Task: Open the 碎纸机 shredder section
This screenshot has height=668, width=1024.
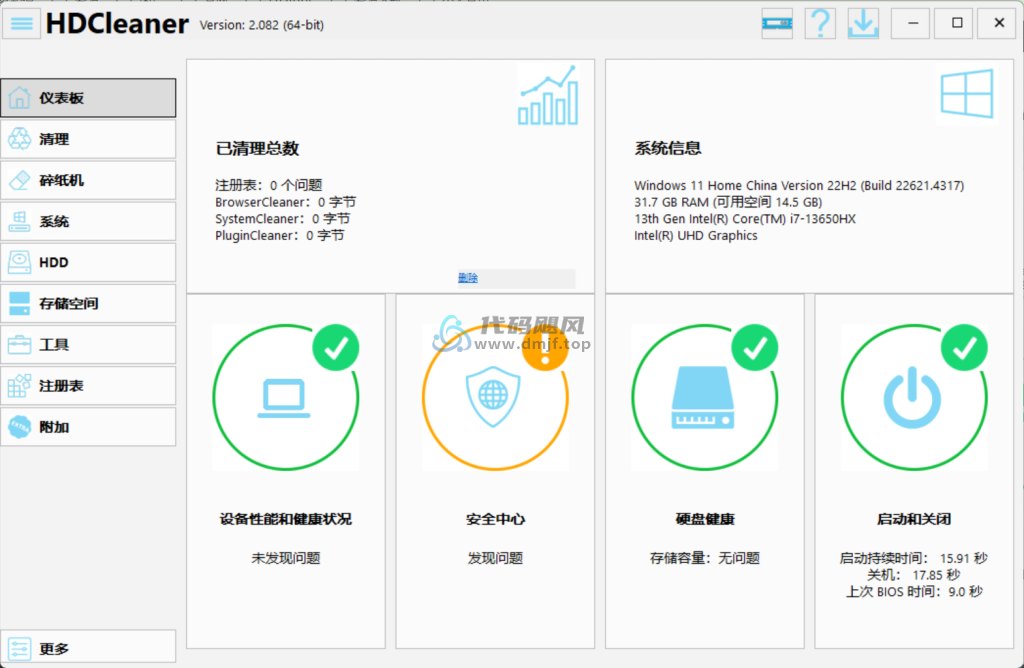Action: coord(88,180)
